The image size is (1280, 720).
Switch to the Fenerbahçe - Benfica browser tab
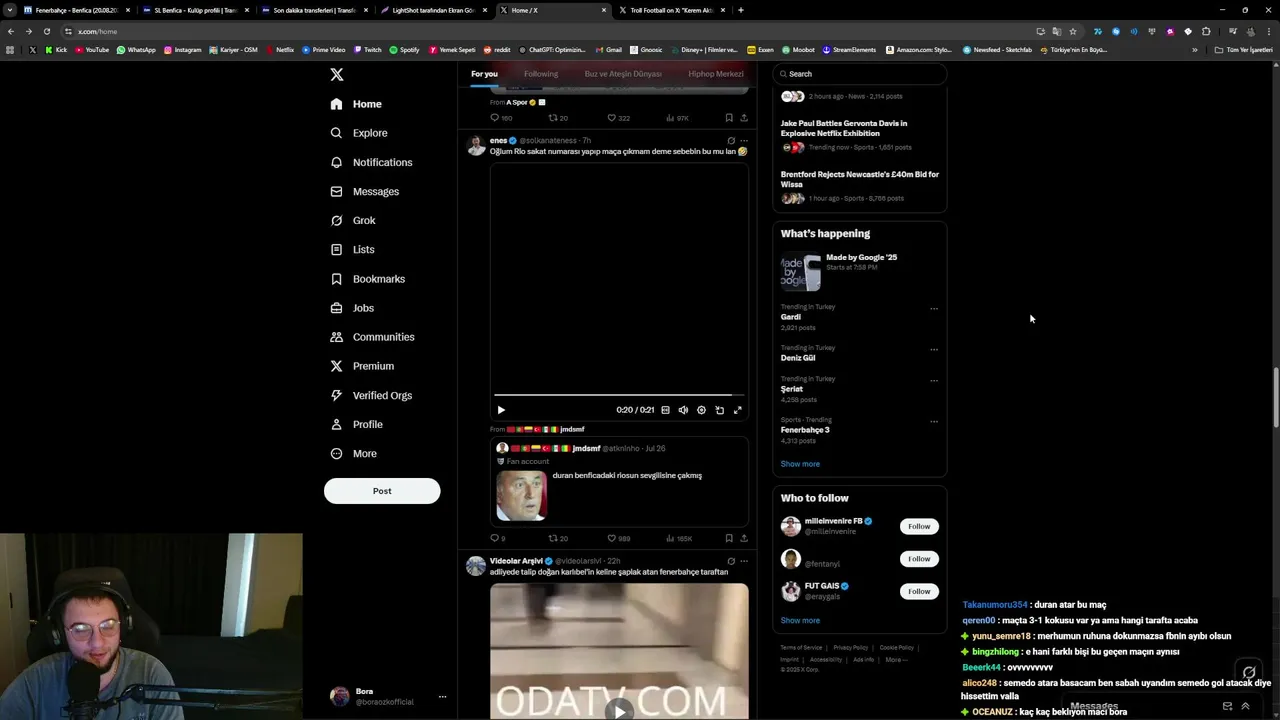pos(76,10)
